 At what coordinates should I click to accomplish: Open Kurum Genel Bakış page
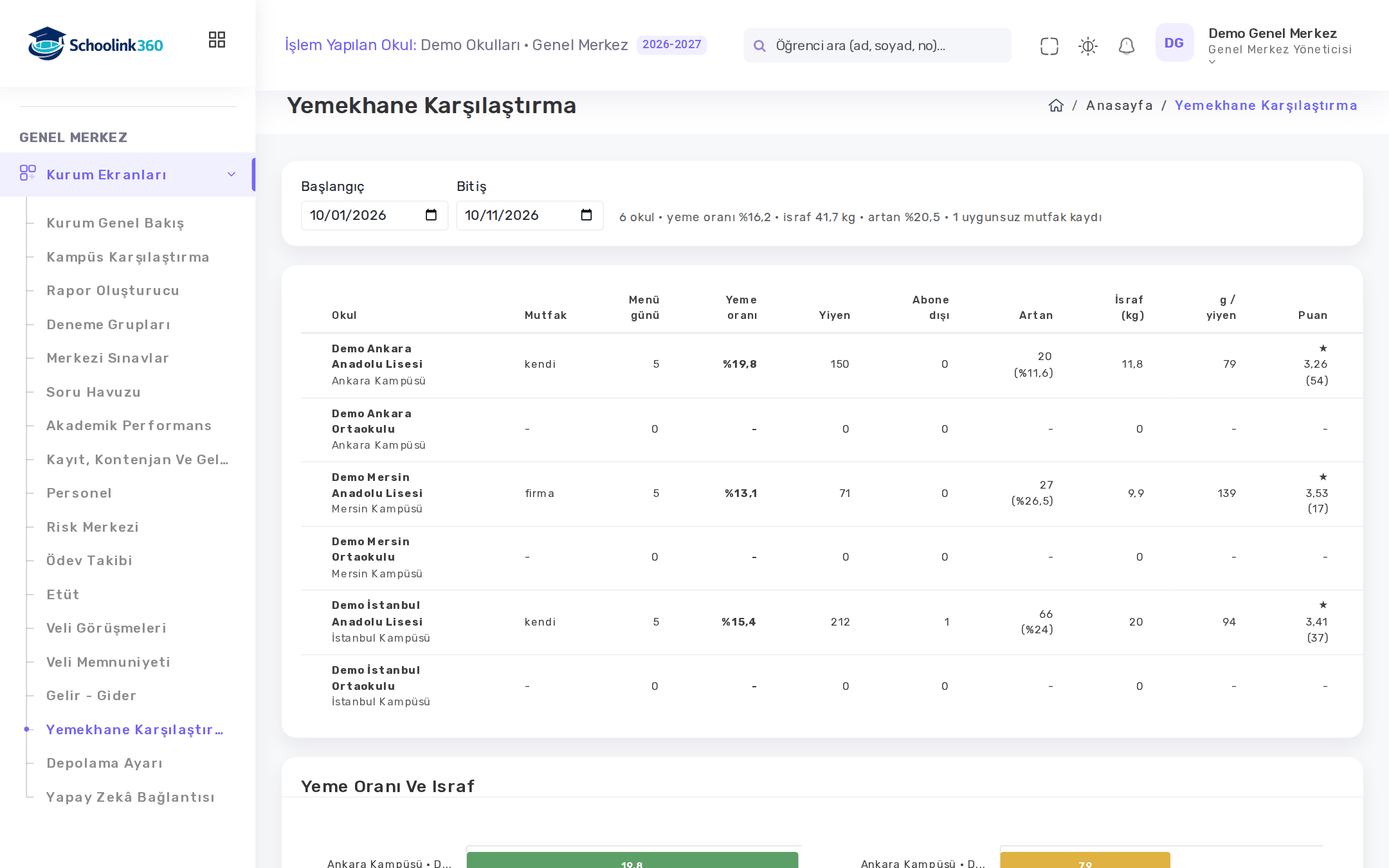click(115, 223)
